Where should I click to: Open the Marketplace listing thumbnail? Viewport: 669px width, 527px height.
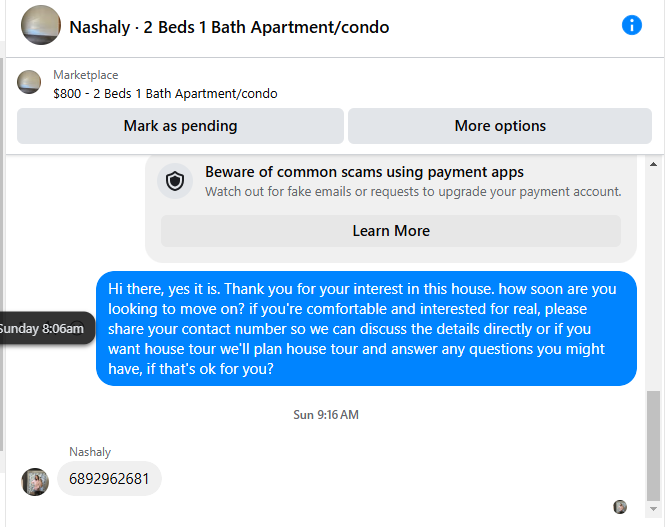pos(29,82)
